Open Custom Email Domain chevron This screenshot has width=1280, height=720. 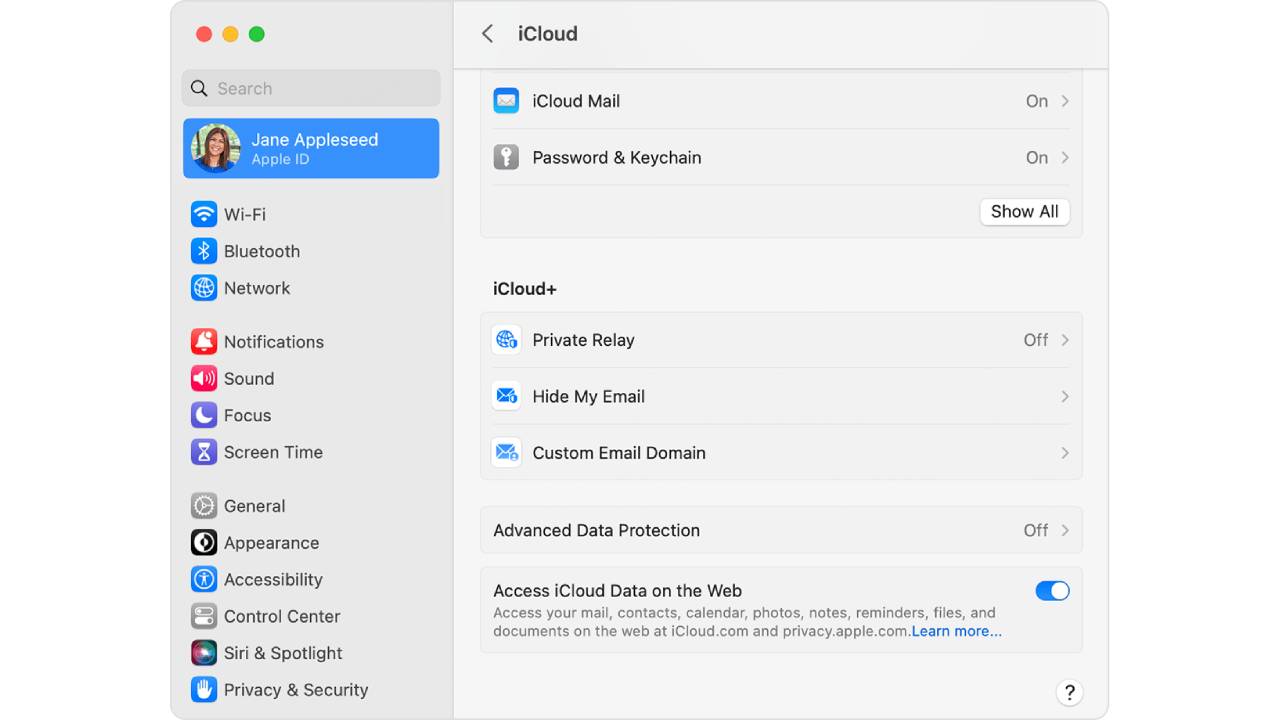[x=1065, y=453]
